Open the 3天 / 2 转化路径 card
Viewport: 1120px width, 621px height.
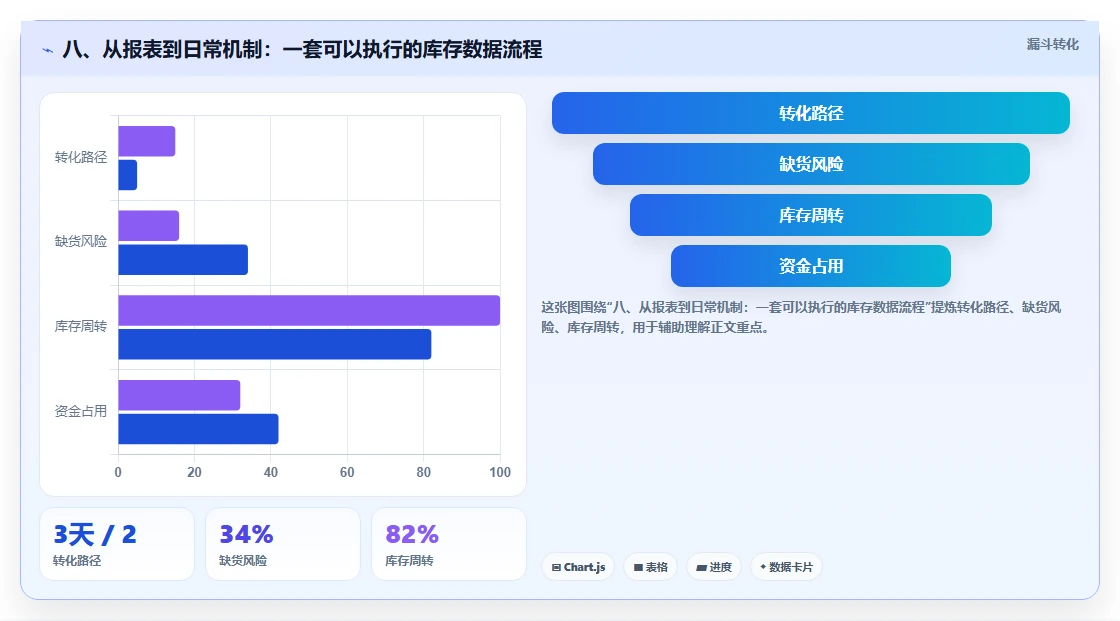[x=117, y=544]
